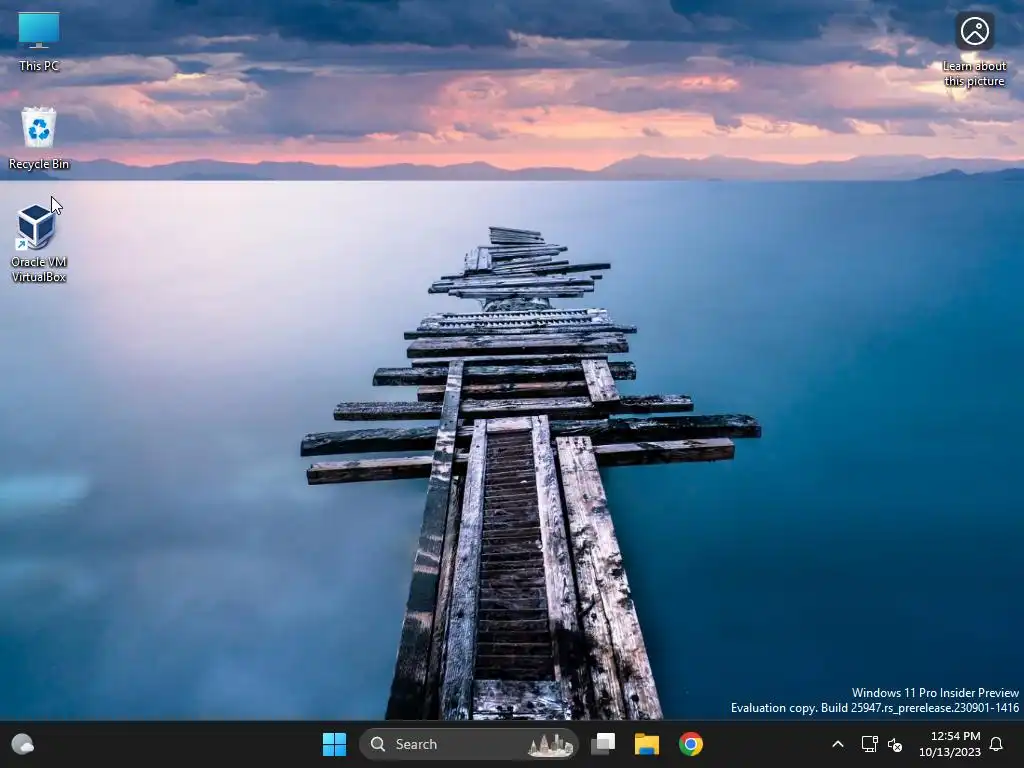The height and width of the screenshot is (768, 1024).
Task: Launch File Explorer from the taskbar
Action: pos(647,744)
